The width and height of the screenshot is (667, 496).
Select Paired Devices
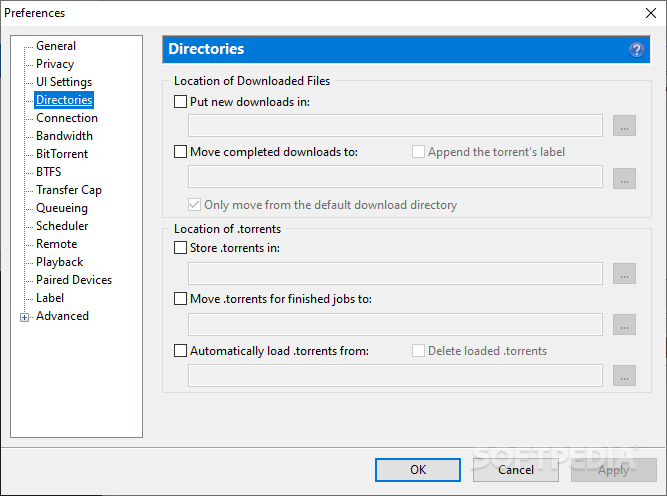point(74,280)
